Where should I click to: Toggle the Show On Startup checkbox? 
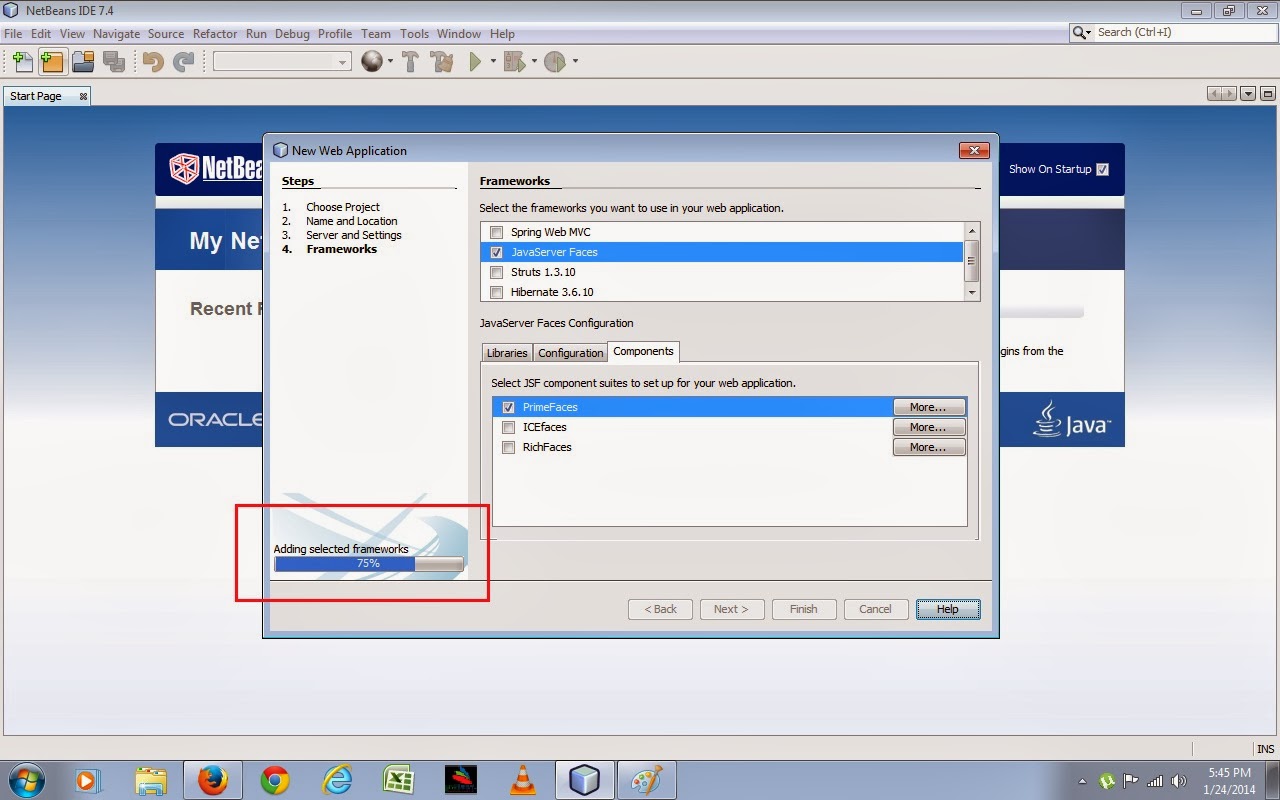click(x=1102, y=169)
